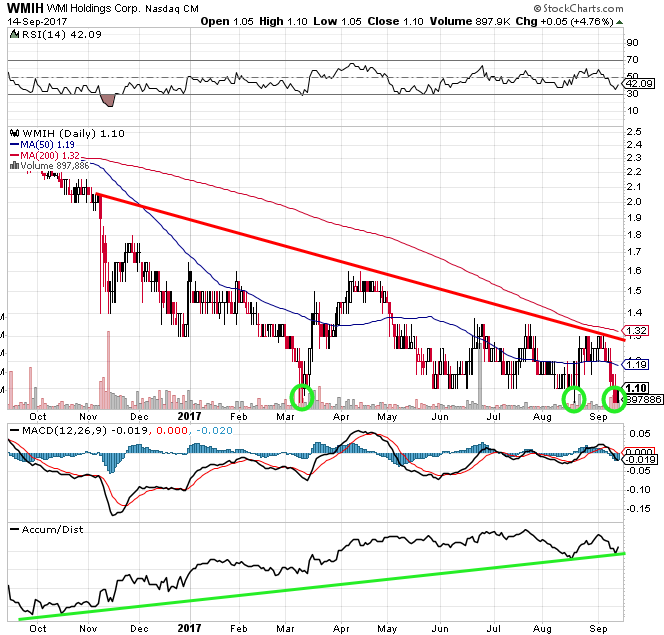Click the 14-Sep-2017 date text
Screen dimensions: 664x635
[37, 21]
